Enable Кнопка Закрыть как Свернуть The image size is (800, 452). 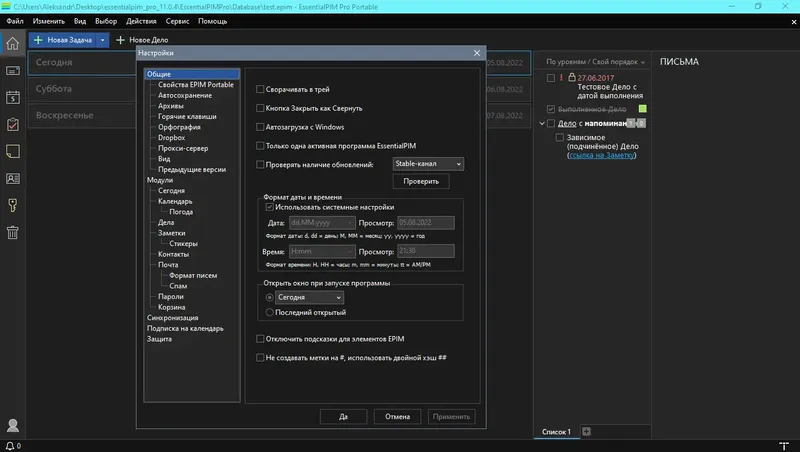tap(260, 108)
